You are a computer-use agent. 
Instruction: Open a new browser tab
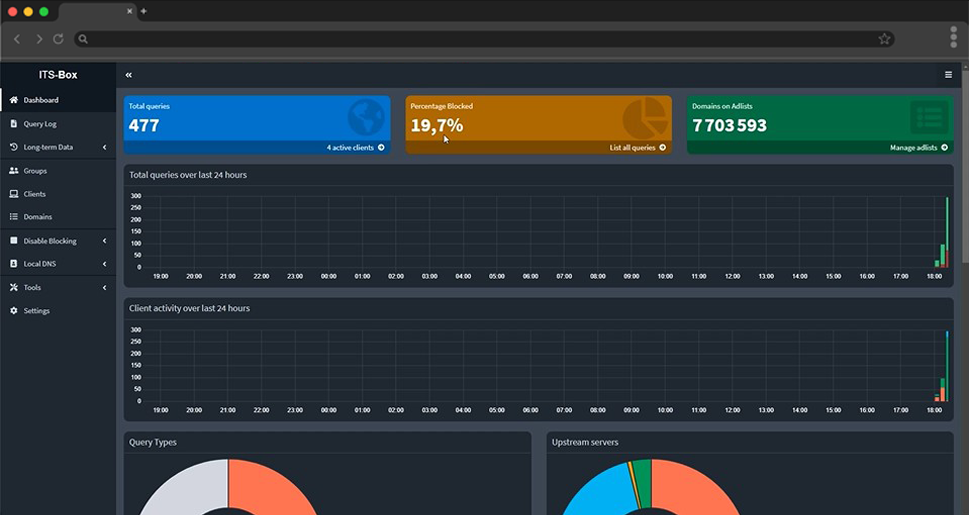point(143,11)
